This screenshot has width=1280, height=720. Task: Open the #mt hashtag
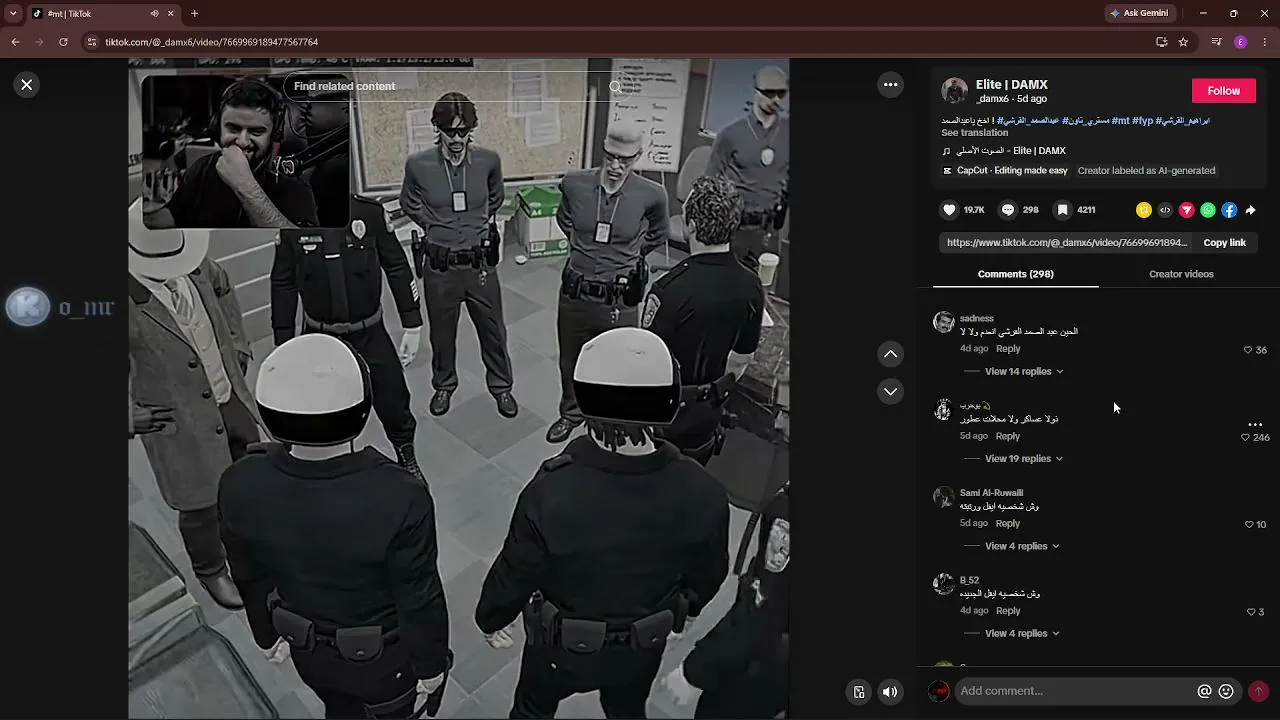tap(1120, 121)
